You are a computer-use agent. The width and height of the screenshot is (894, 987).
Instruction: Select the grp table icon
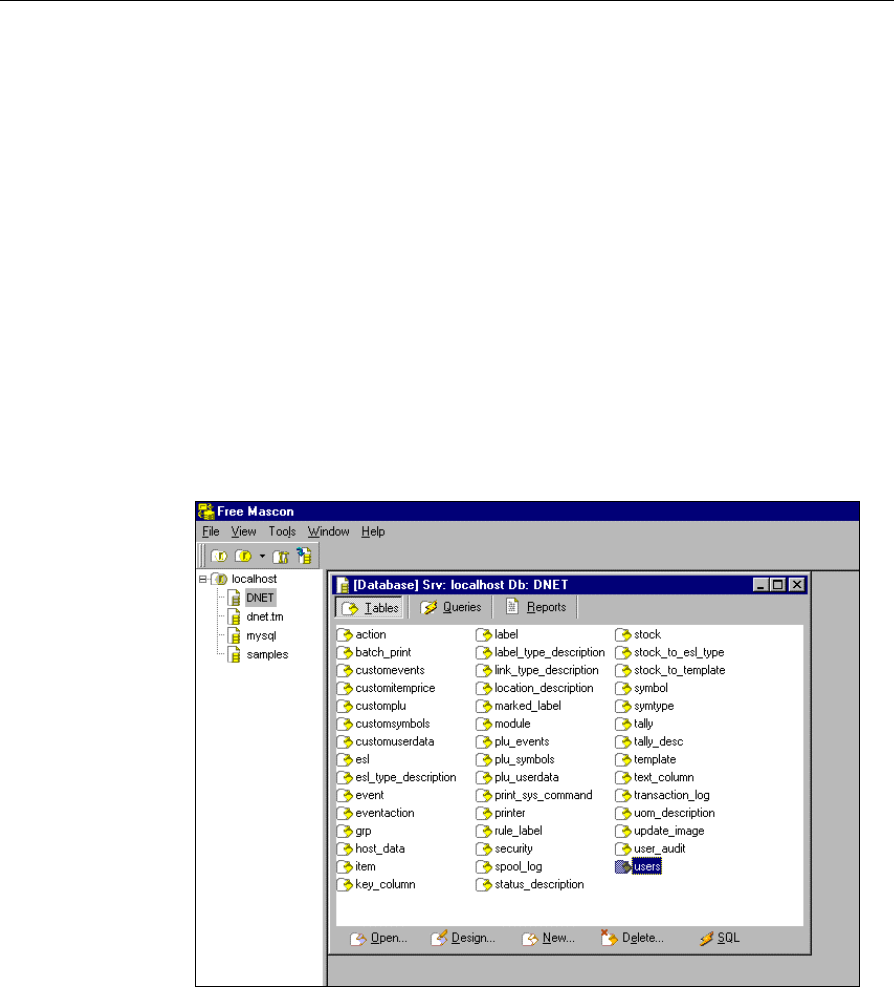click(344, 832)
